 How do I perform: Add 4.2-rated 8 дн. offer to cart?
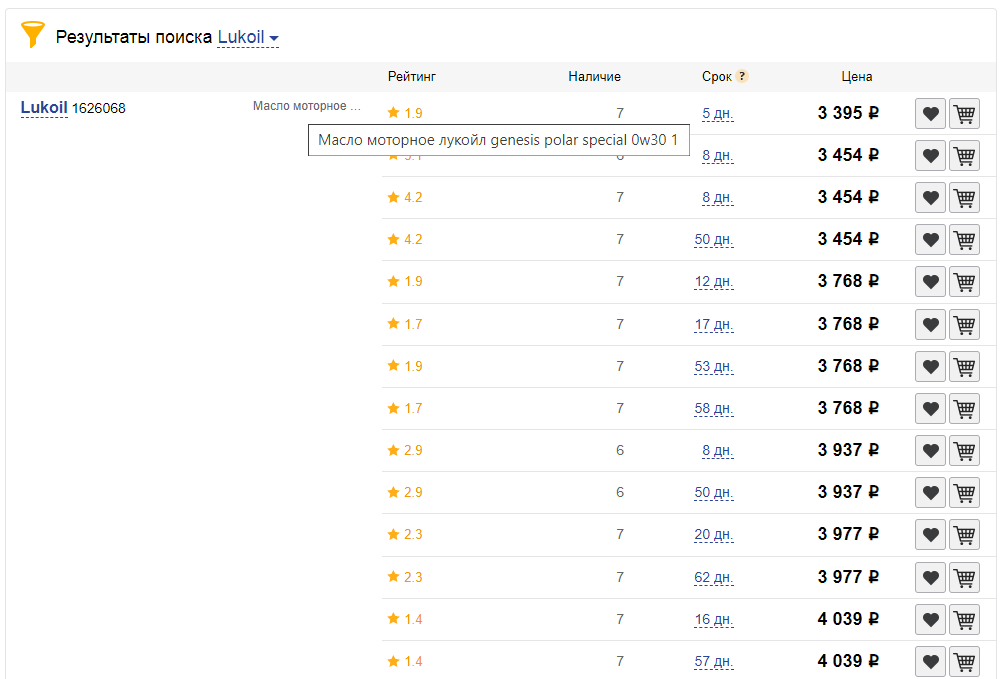tap(965, 198)
